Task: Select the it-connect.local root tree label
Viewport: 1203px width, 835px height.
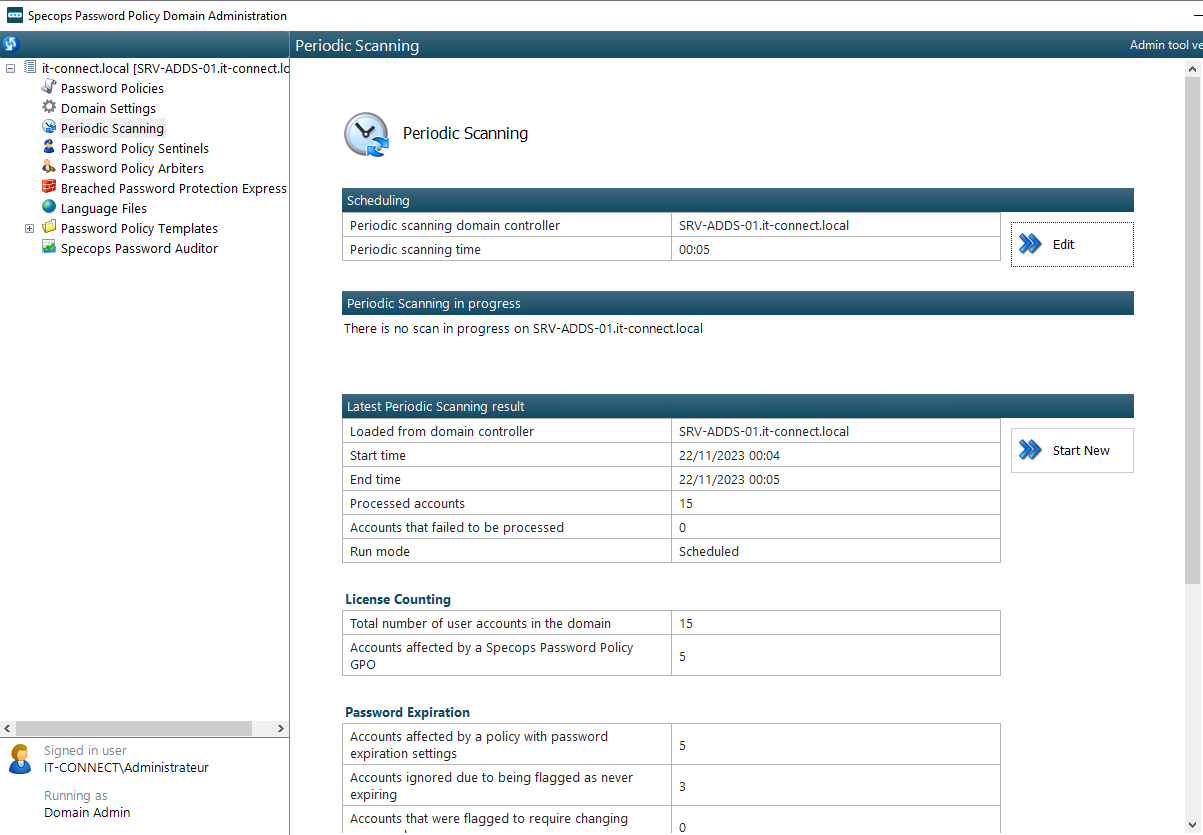Action: click(x=165, y=68)
